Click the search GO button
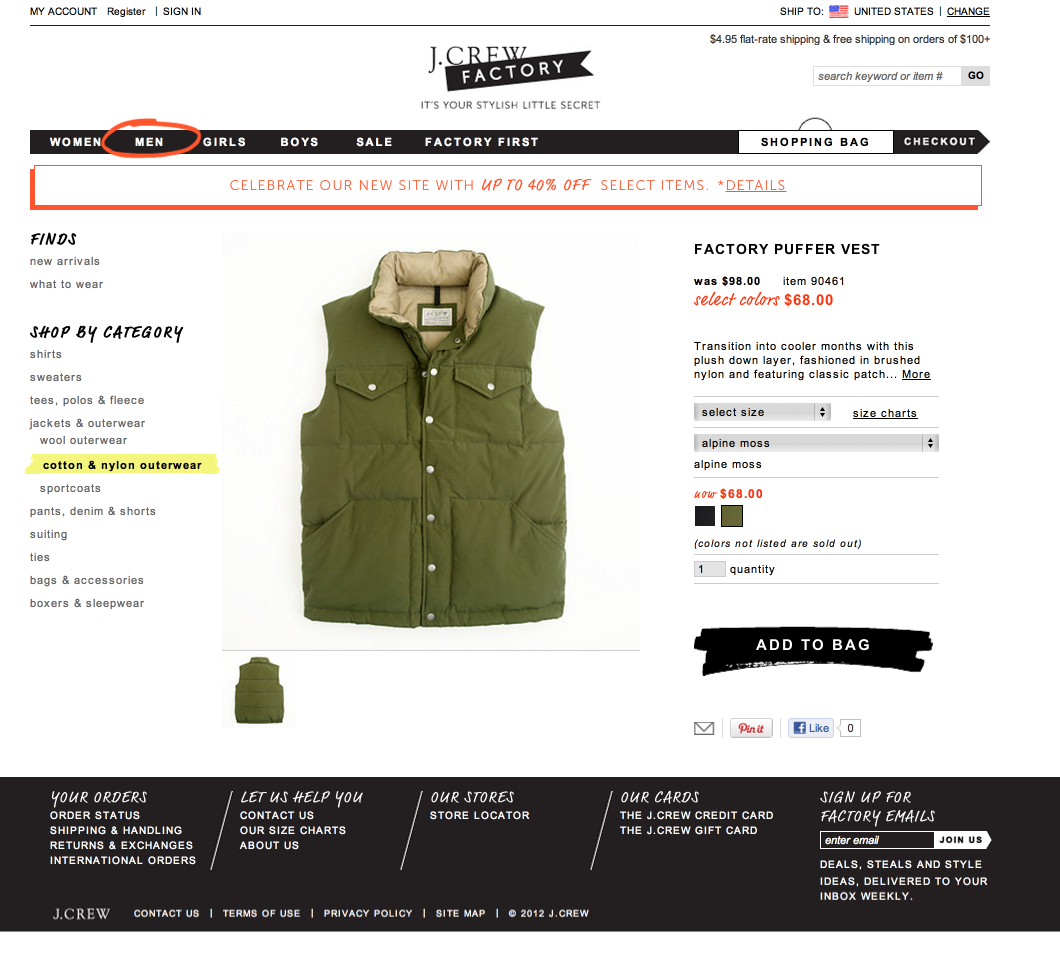The image size is (1060, 954). click(975, 76)
